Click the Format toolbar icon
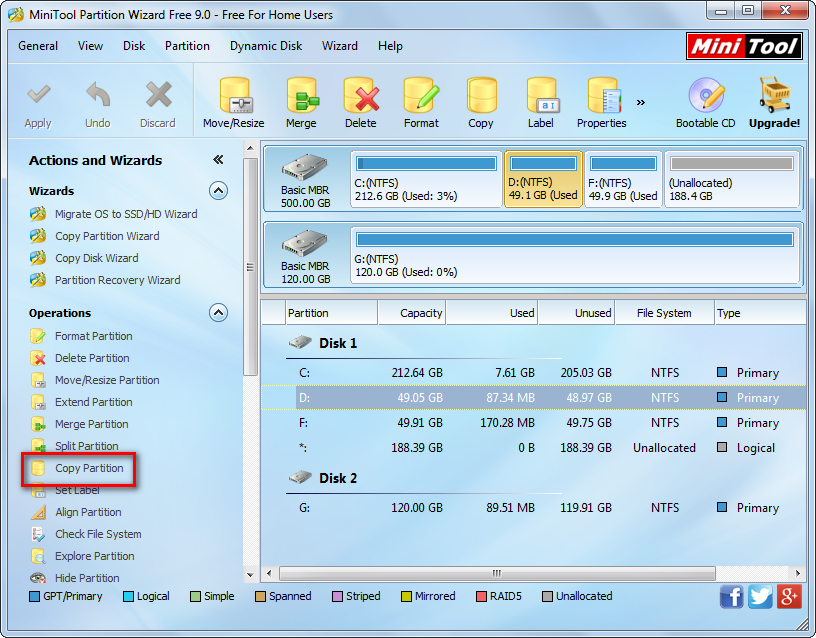 (422, 96)
